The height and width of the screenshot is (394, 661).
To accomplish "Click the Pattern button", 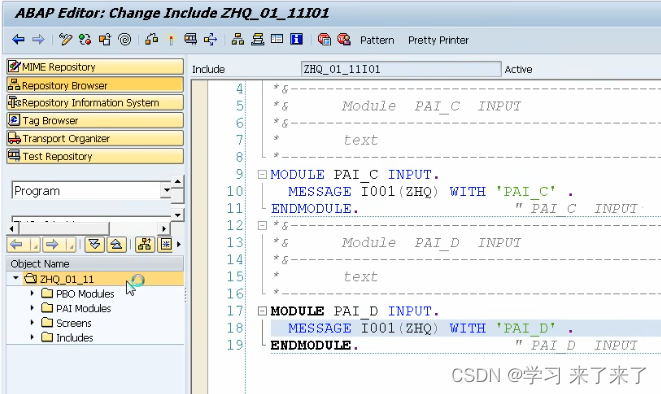I will 377,40.
